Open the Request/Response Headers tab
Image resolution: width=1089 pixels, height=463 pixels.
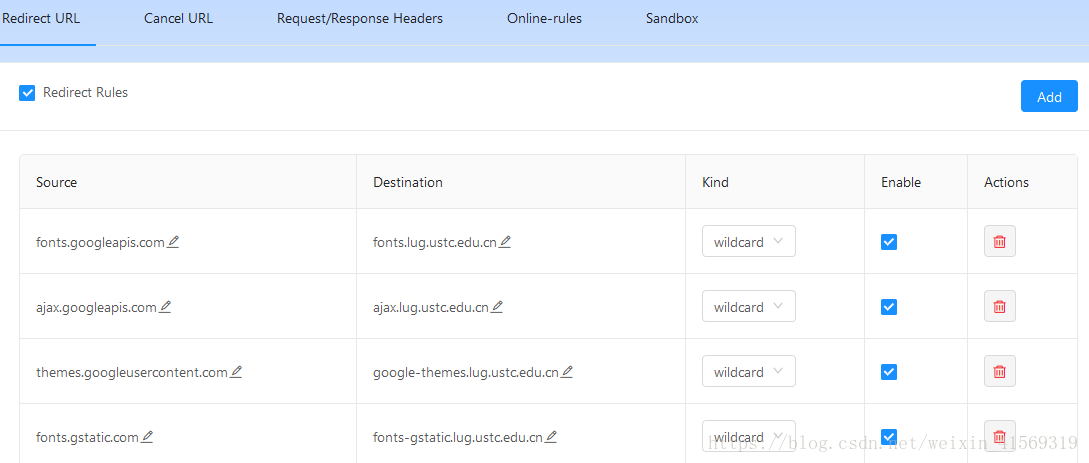(360, 19)
